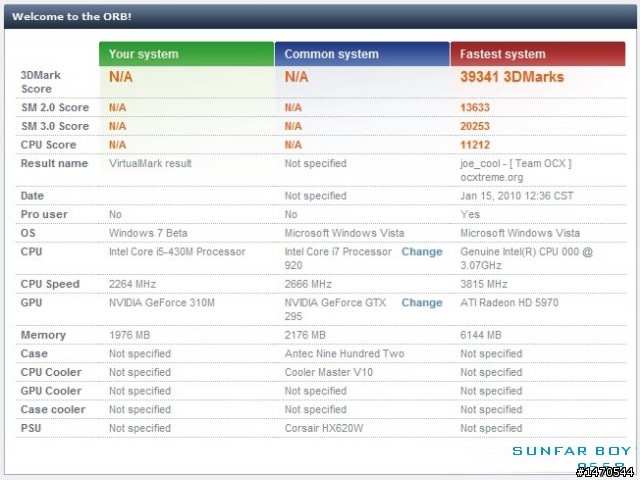This screenshot has width=640, height=480.
Task: Click the SM 3.0 Score row label
Action: tap(55, 126)
